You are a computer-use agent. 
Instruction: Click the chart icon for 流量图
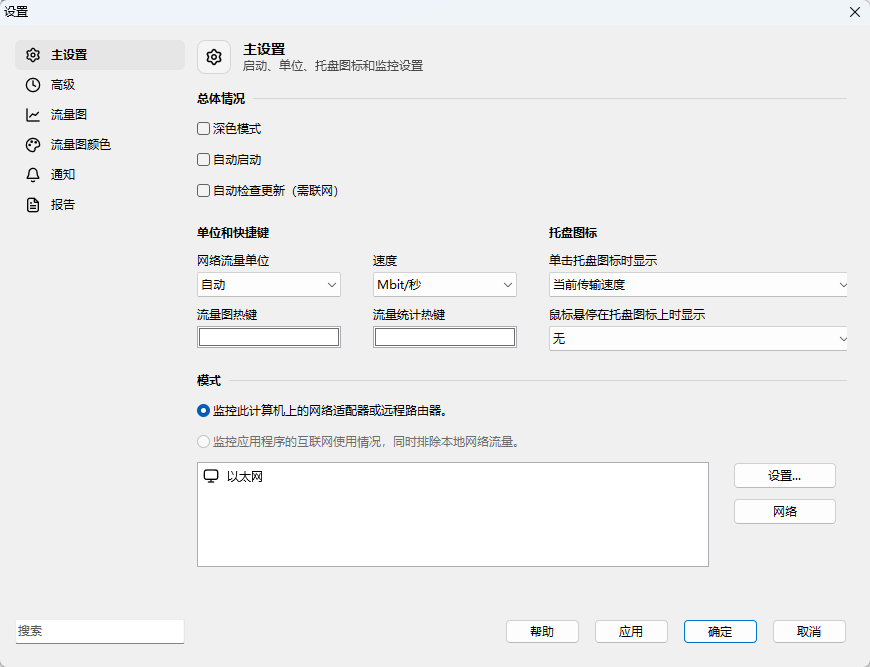pos(33,115)
